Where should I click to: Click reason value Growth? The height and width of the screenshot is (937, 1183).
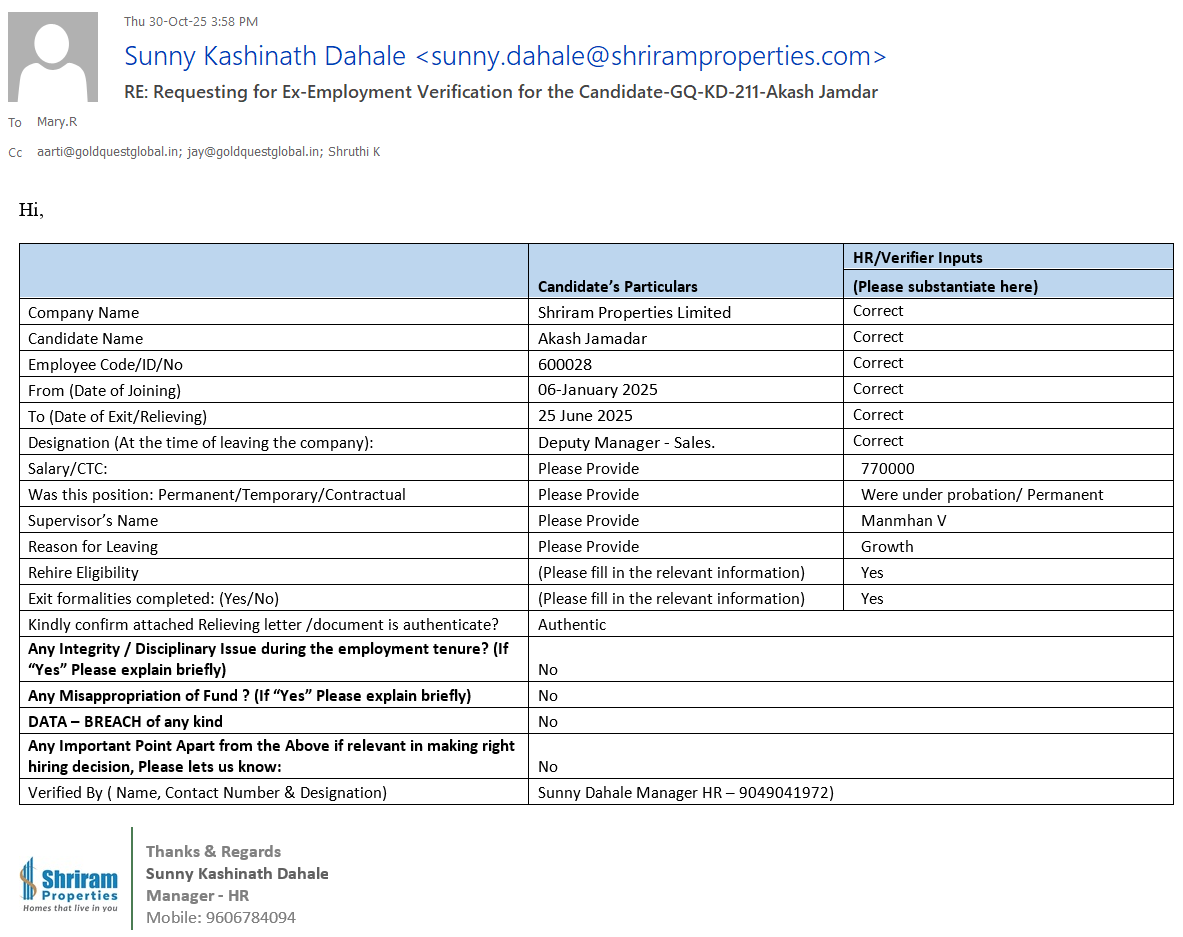pyautogui.click(x=887, y=547)
